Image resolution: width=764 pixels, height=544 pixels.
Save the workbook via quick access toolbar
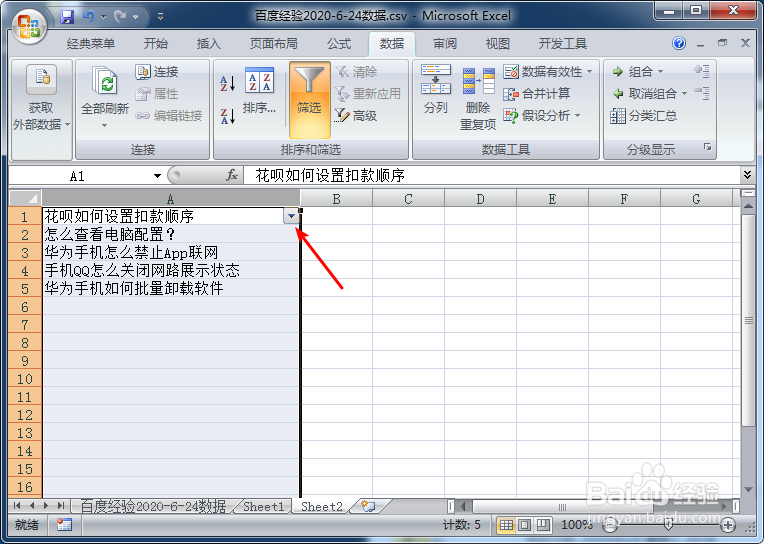(67, 17)
